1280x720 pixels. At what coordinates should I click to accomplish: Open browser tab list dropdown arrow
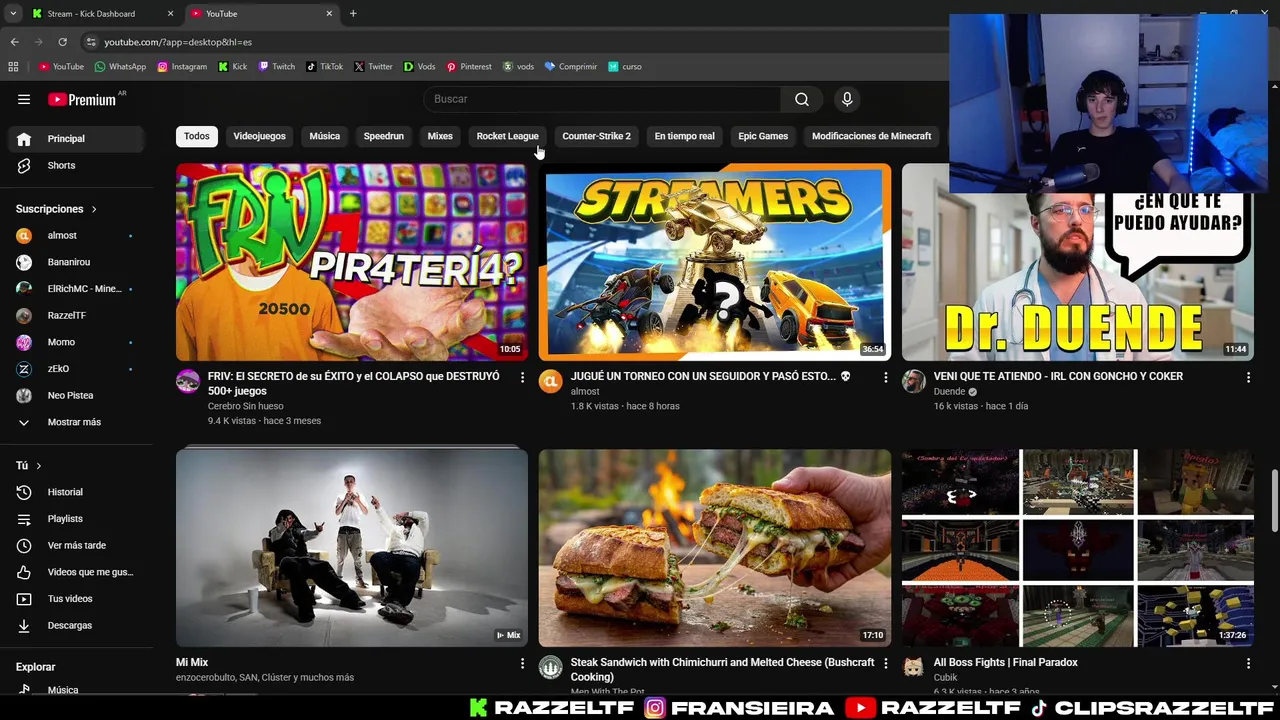pyautogui.click(x=13, y=14)
